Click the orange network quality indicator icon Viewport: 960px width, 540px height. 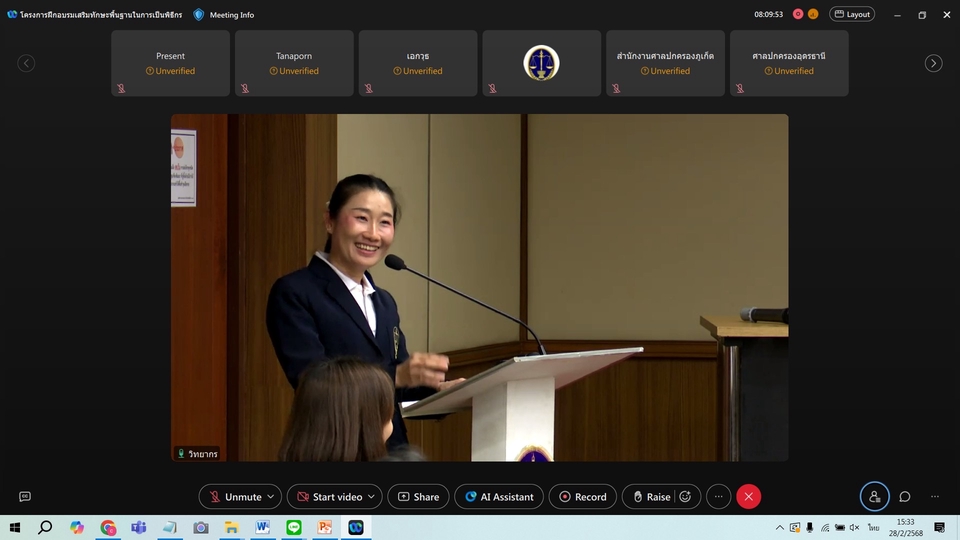coord(813,14)
